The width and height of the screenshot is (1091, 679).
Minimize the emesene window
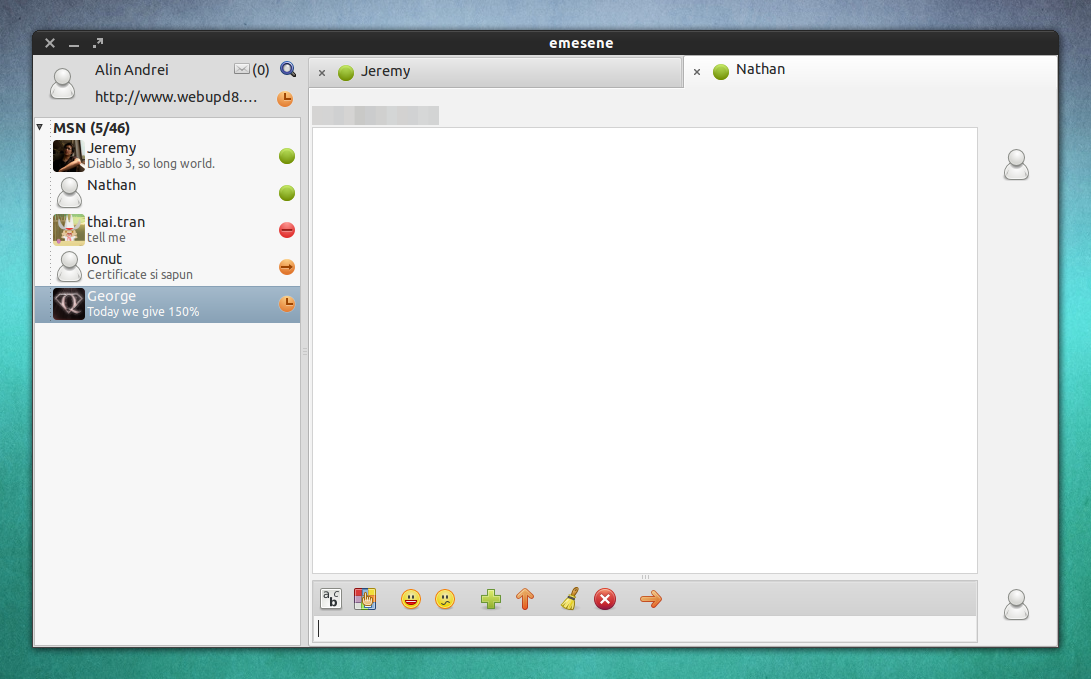tap(74, 44)
